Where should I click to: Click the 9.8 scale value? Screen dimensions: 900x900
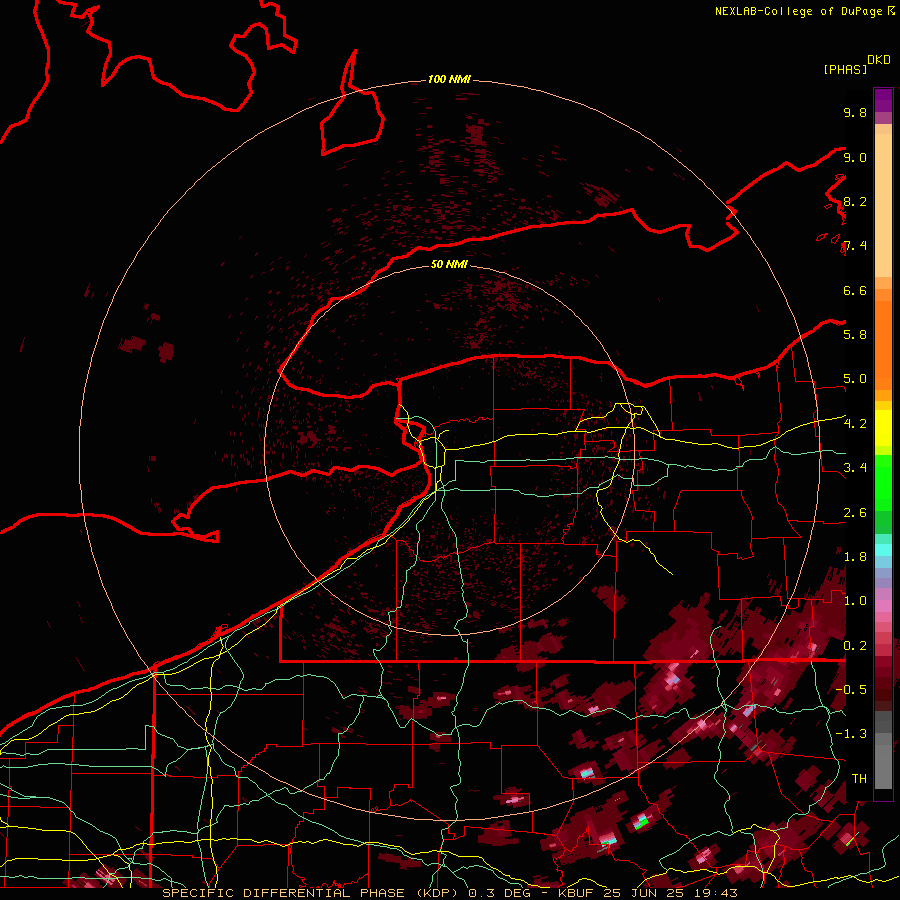tap(855, 112)
